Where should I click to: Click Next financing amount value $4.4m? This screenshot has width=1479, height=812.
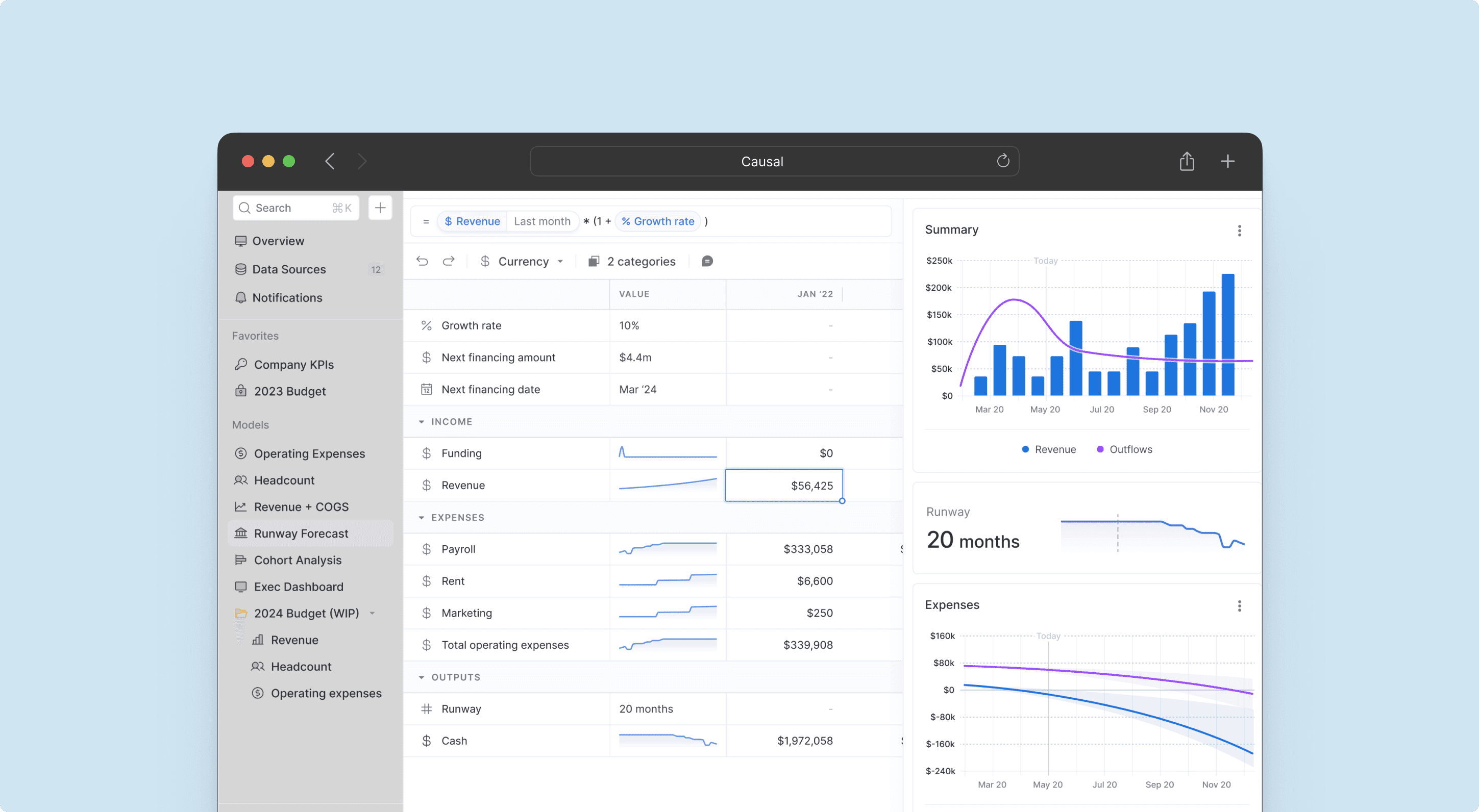tap(668, 358)
